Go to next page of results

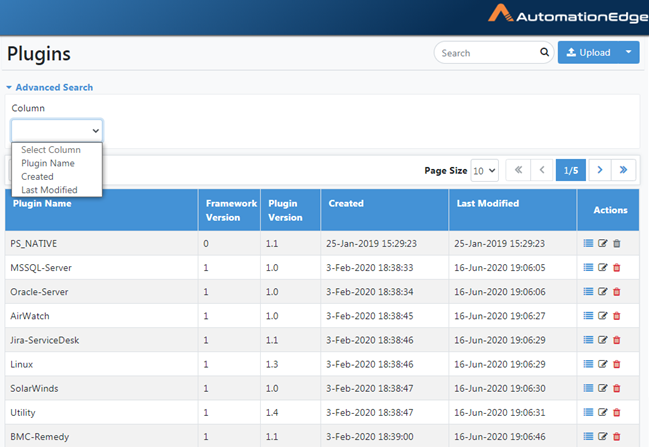coord(600,170)
